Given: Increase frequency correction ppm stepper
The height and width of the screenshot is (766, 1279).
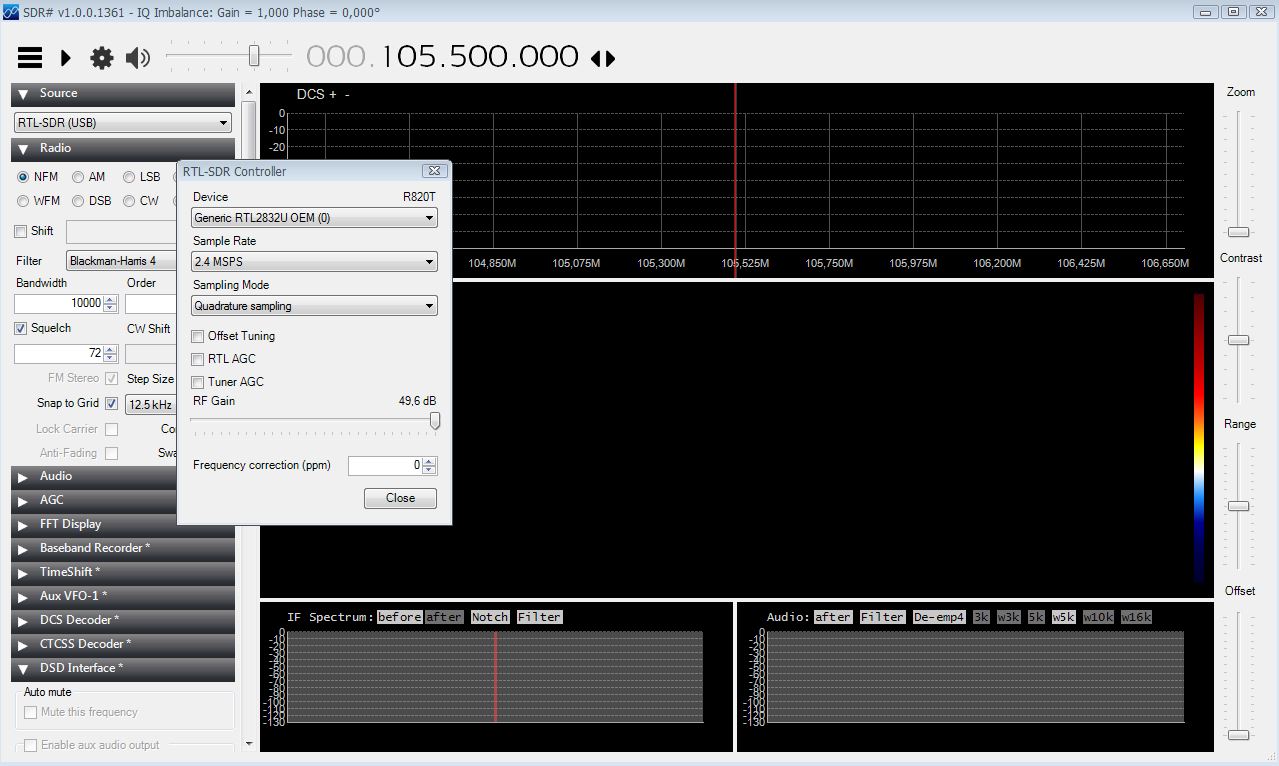Looking at the screenshot, I should point(430,461).
